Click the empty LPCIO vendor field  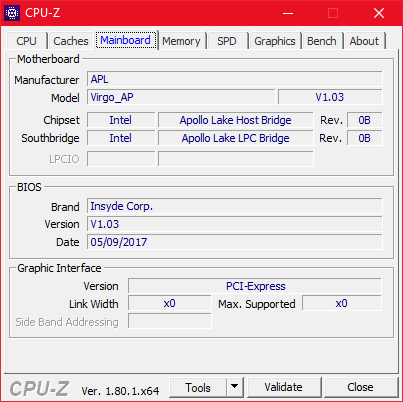click(121, 159)
